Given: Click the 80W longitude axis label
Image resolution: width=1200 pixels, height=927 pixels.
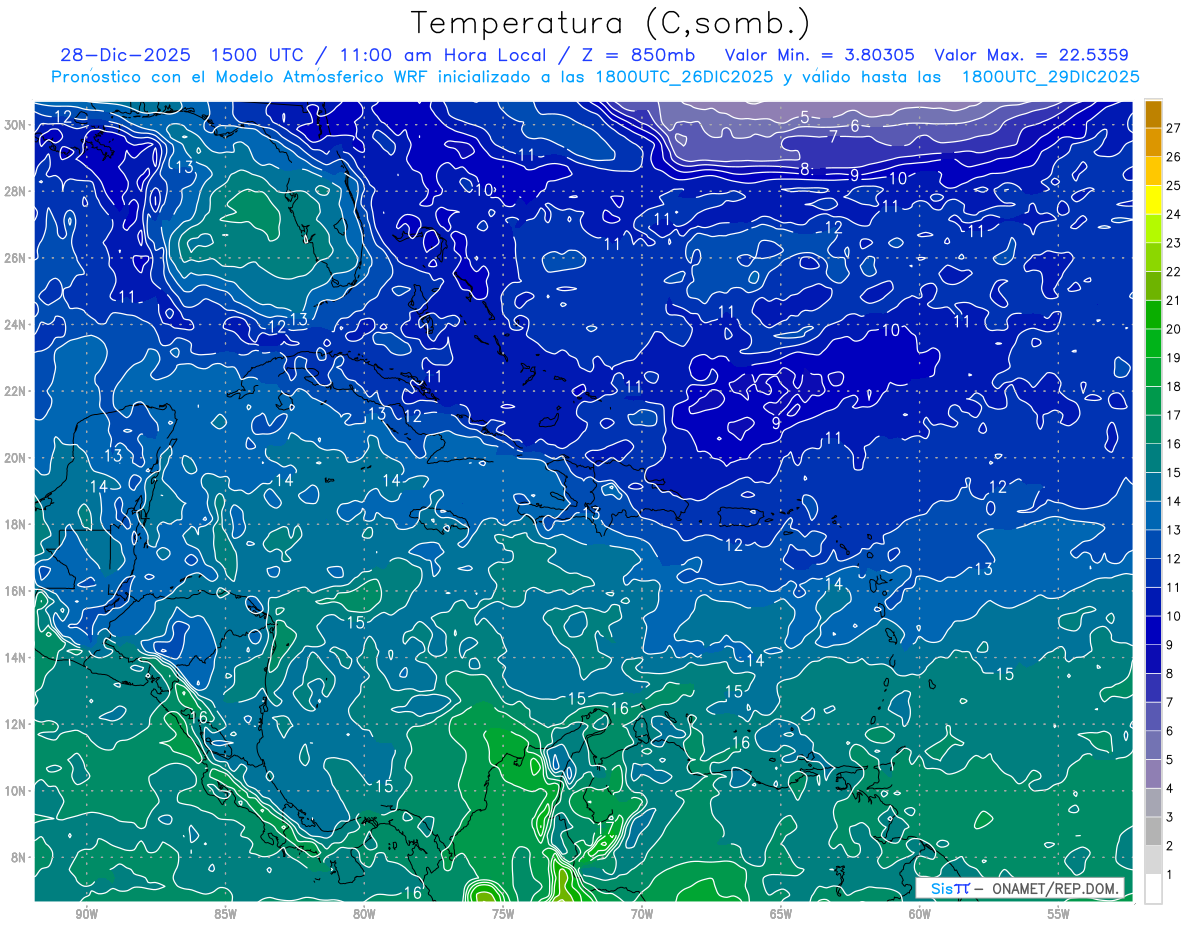Looking at the screenshot, I should 364,914.
